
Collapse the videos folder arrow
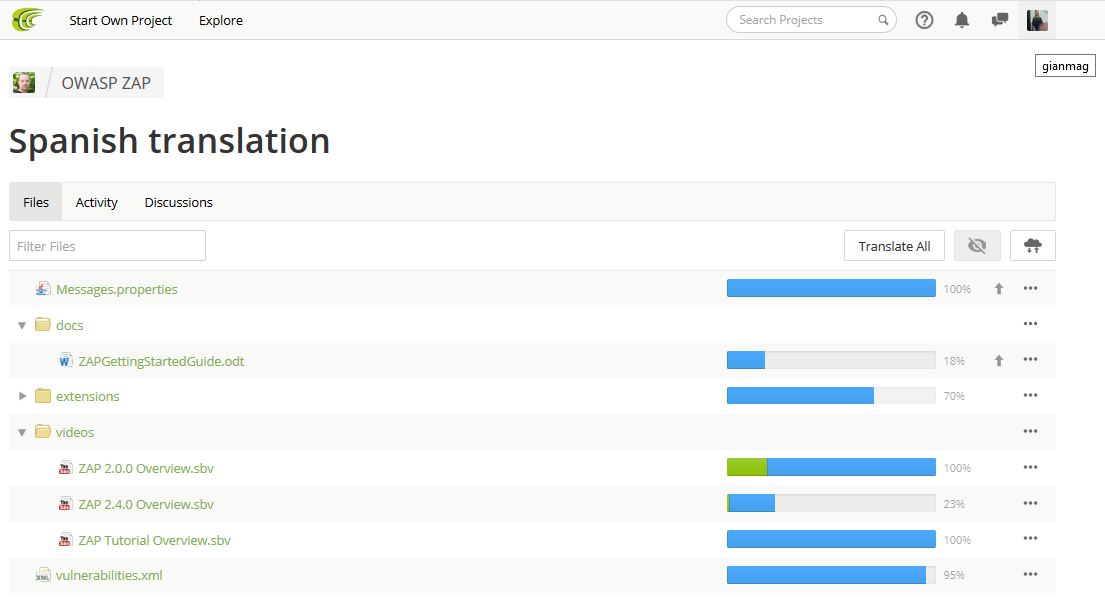(x=22, y=432)
